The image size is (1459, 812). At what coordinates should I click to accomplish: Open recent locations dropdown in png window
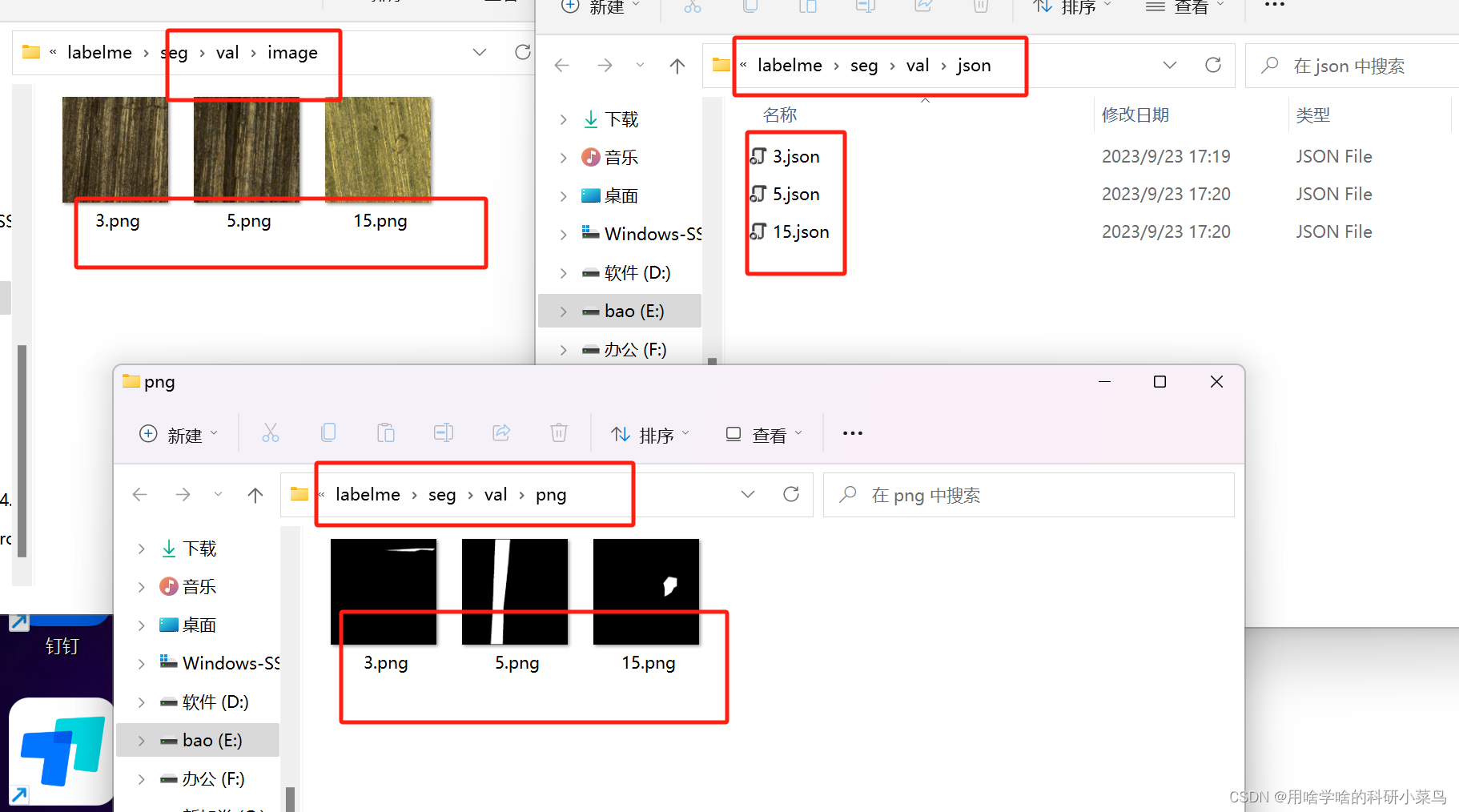tap(218, 495)
